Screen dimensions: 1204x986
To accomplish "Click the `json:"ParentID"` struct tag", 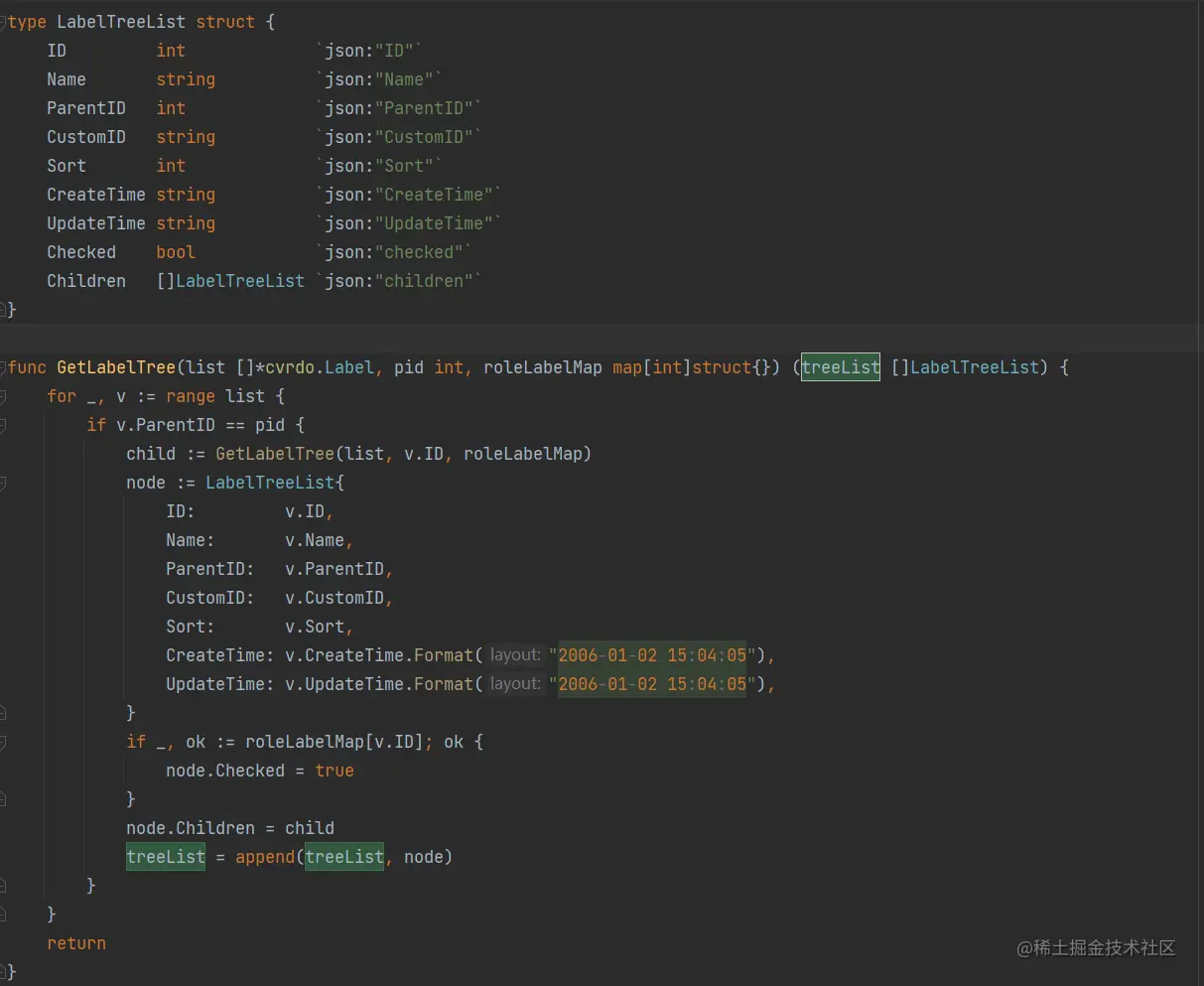I will [399, 108].
